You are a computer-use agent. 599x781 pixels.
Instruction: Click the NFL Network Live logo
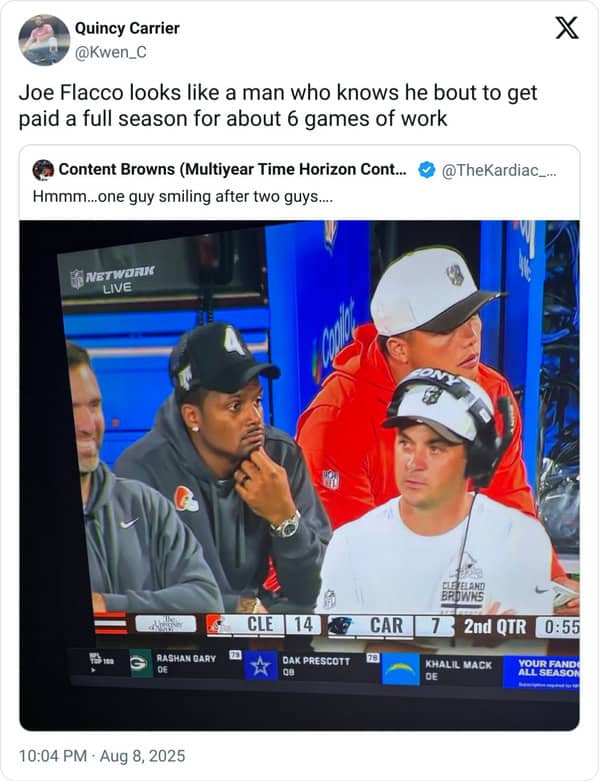pyautogui.click(x=113, y=279)
